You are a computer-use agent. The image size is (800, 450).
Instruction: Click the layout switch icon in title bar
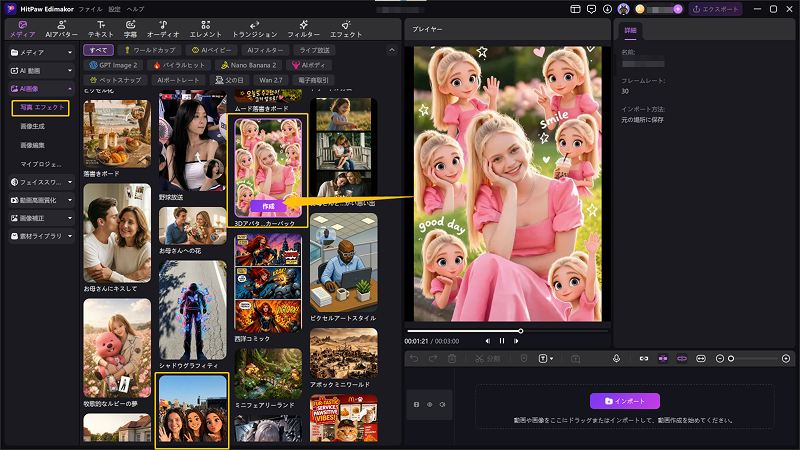coord(576,9)
